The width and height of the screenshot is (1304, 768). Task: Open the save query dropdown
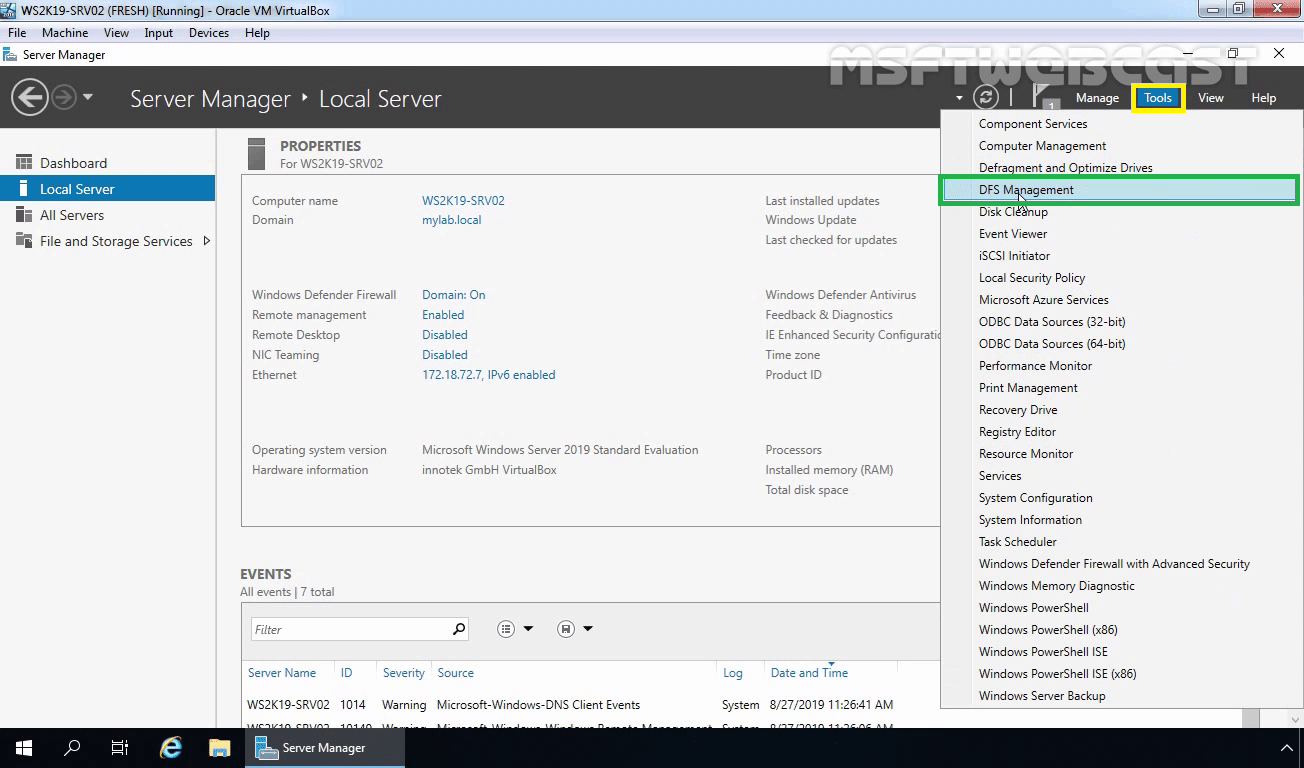576,629
